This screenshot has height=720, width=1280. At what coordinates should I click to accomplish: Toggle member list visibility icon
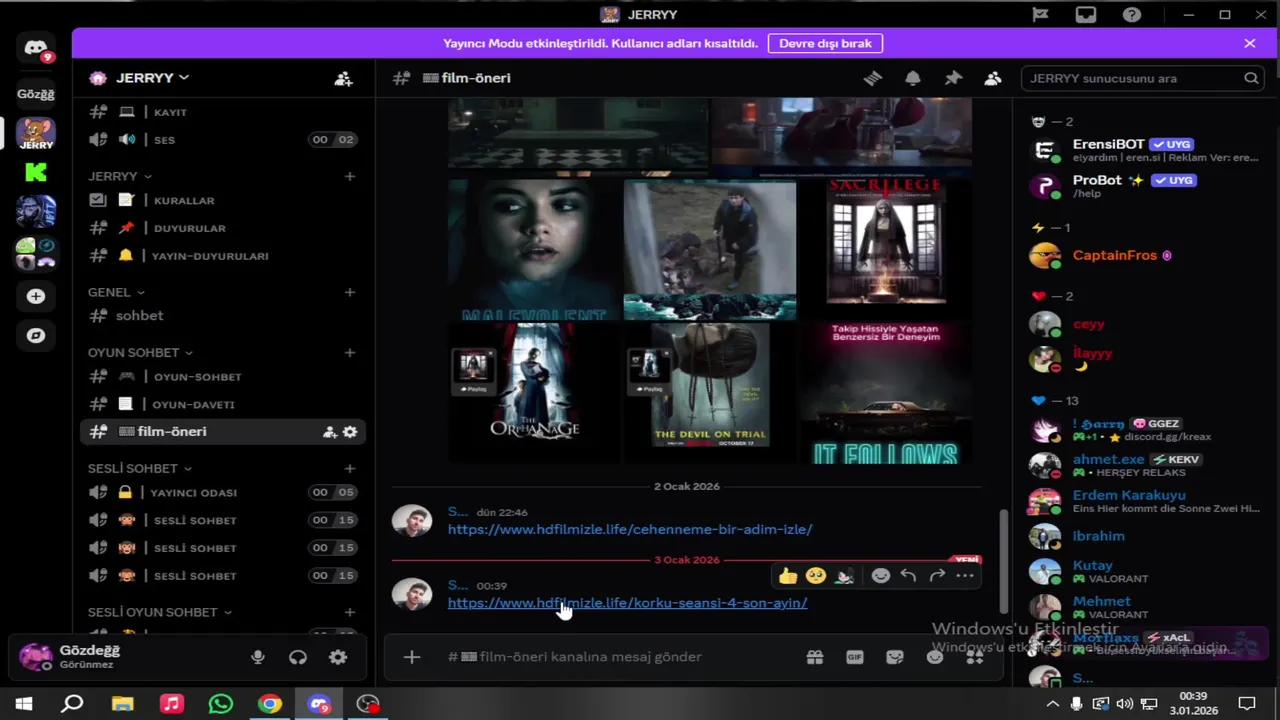coord(993,78)
